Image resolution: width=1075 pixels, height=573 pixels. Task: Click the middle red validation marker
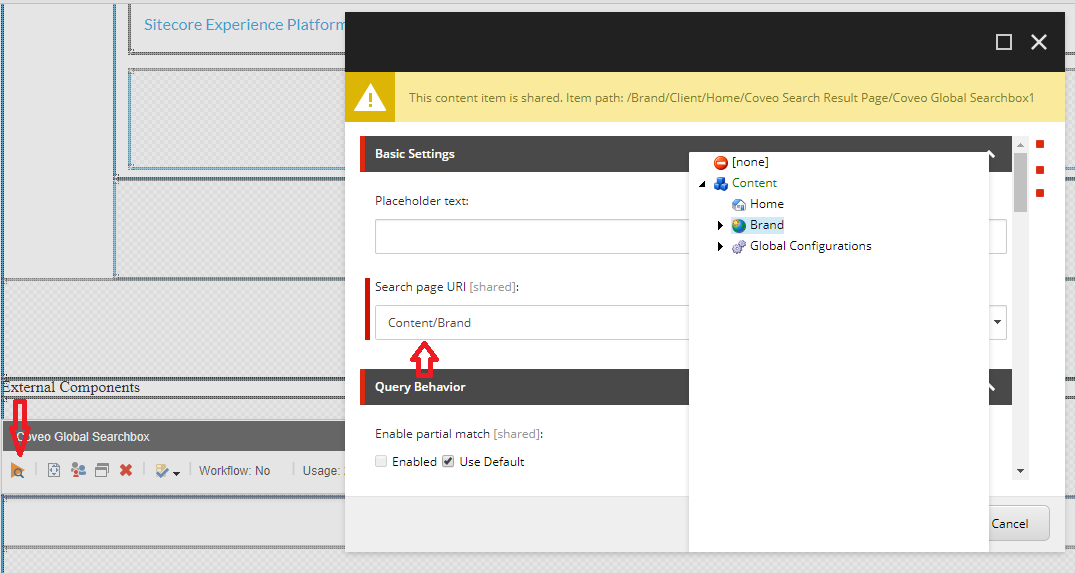[1040, 170]
